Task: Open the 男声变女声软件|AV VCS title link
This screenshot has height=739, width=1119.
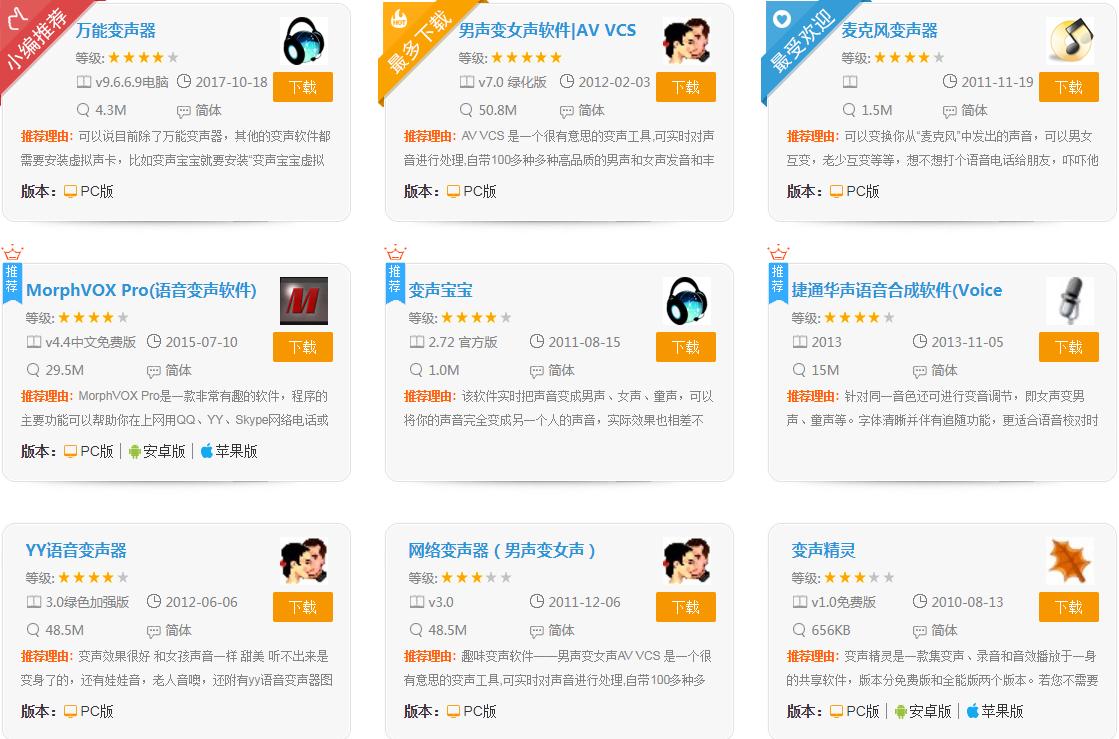Action: 547,31
